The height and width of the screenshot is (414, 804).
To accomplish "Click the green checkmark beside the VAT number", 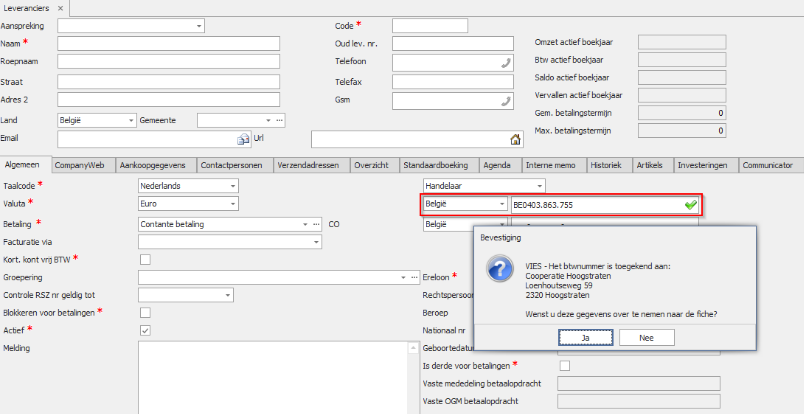I will pyautogui.click(x=691, y=205).
